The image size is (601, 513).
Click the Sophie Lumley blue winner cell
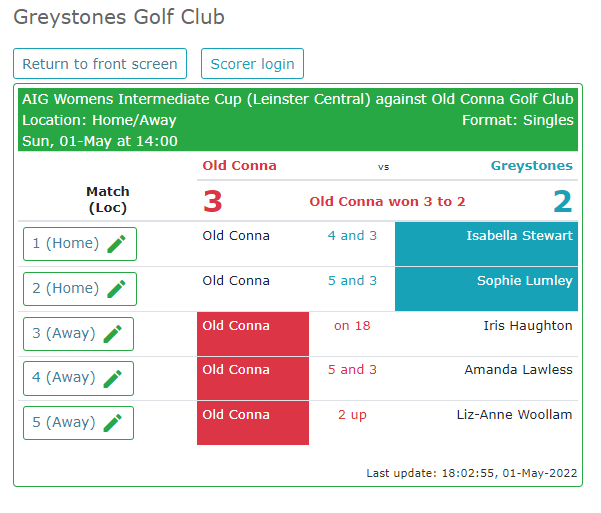486,289
